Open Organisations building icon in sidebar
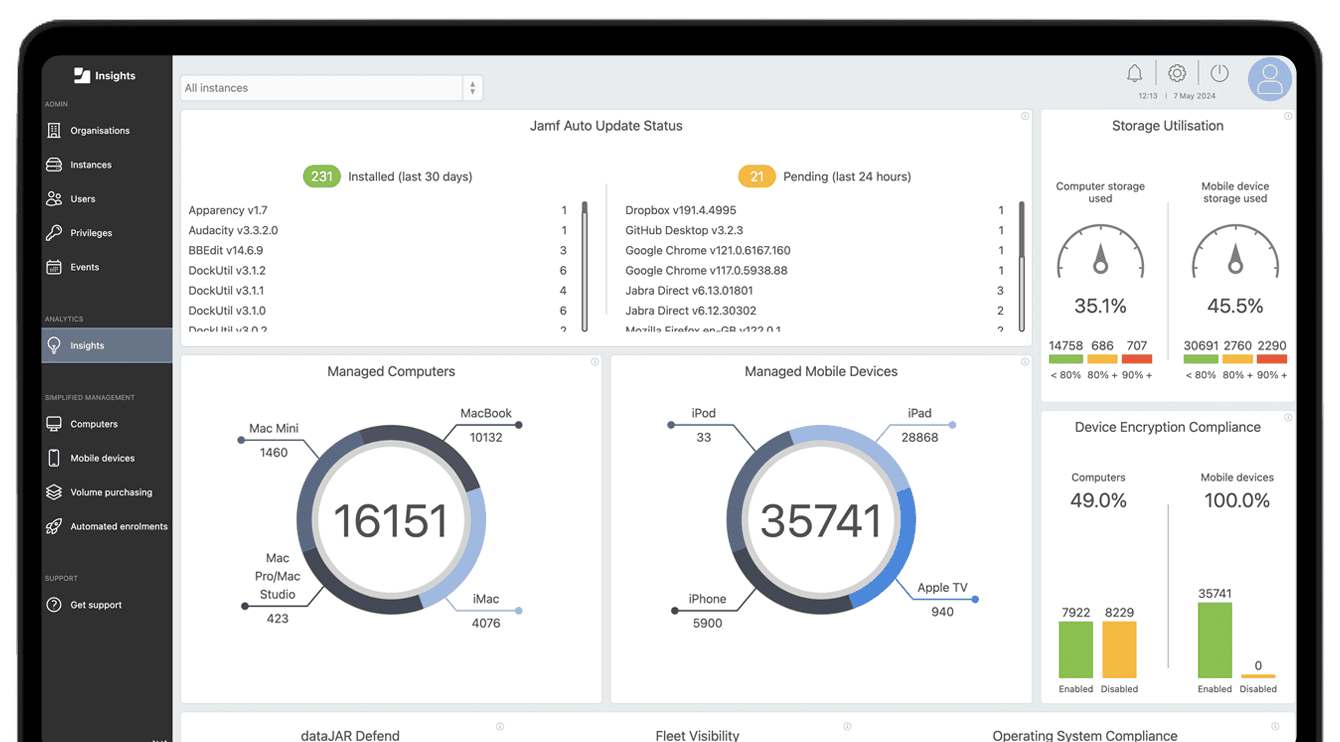This screenshot has height=742, width=1340. tap(54, 131)
